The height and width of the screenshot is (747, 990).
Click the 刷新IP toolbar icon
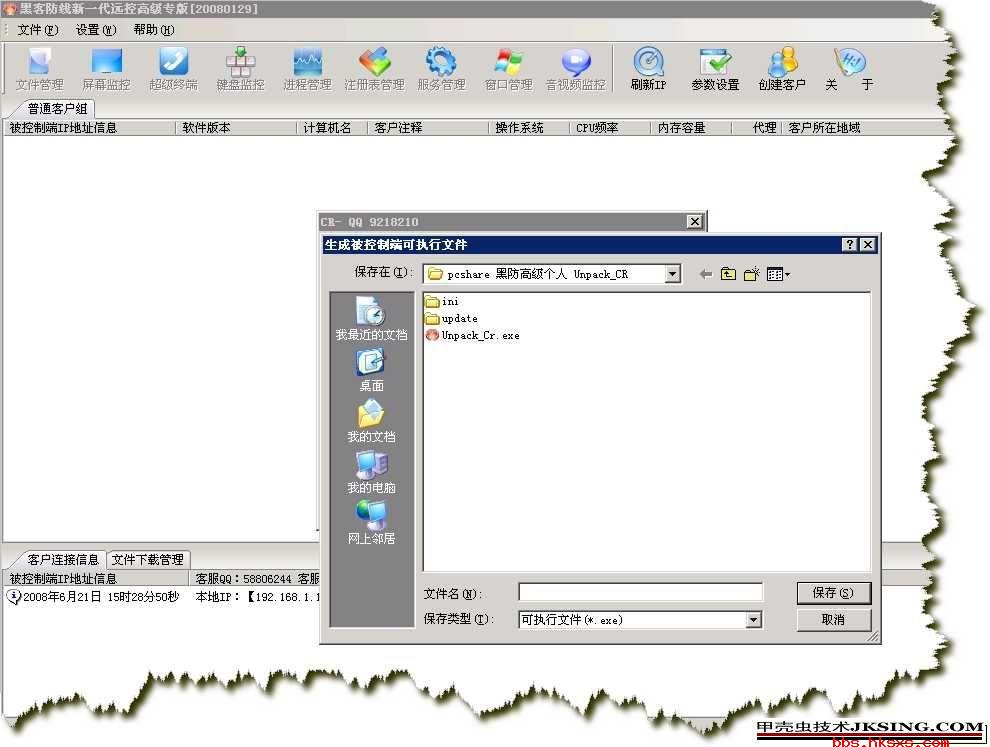(648, 67)
